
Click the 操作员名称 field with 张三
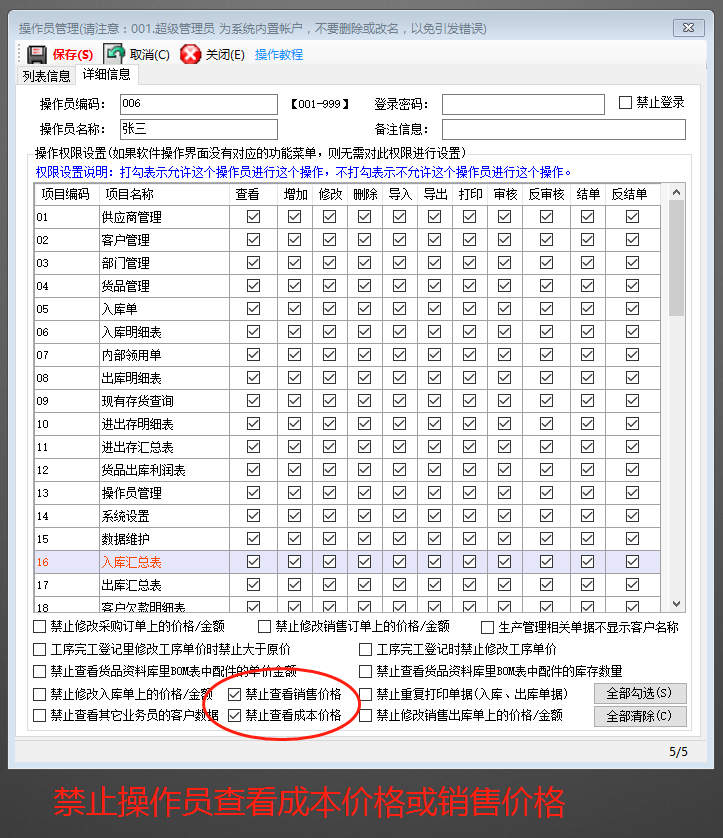click(199, 129)
